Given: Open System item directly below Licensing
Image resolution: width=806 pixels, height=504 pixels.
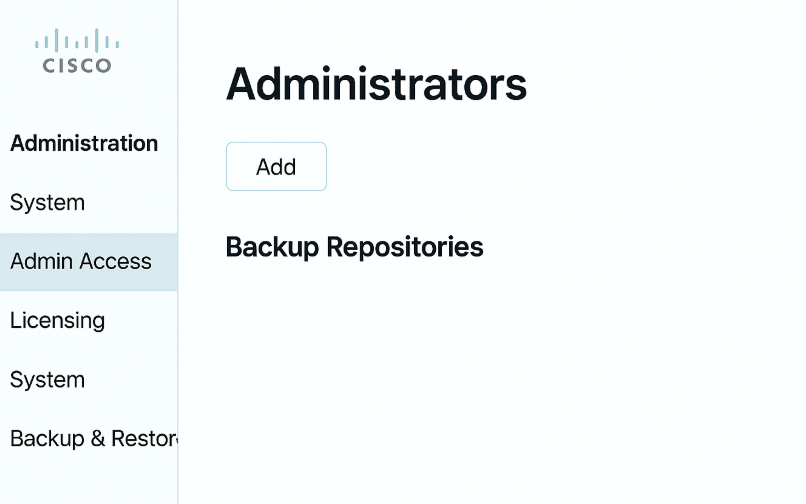Looking at the screenshot, I should pyautogui.click(x=47, y=380).
